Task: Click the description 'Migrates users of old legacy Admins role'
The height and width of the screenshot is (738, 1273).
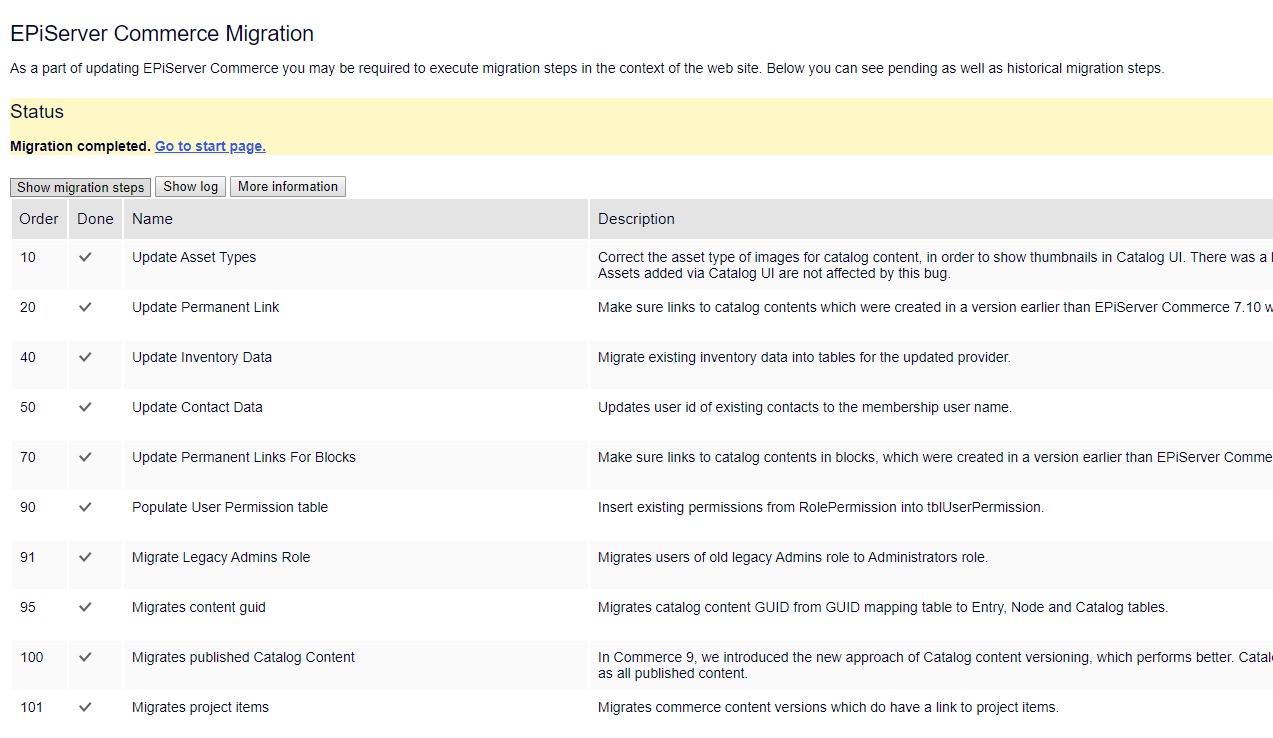Action: point(793,557)
